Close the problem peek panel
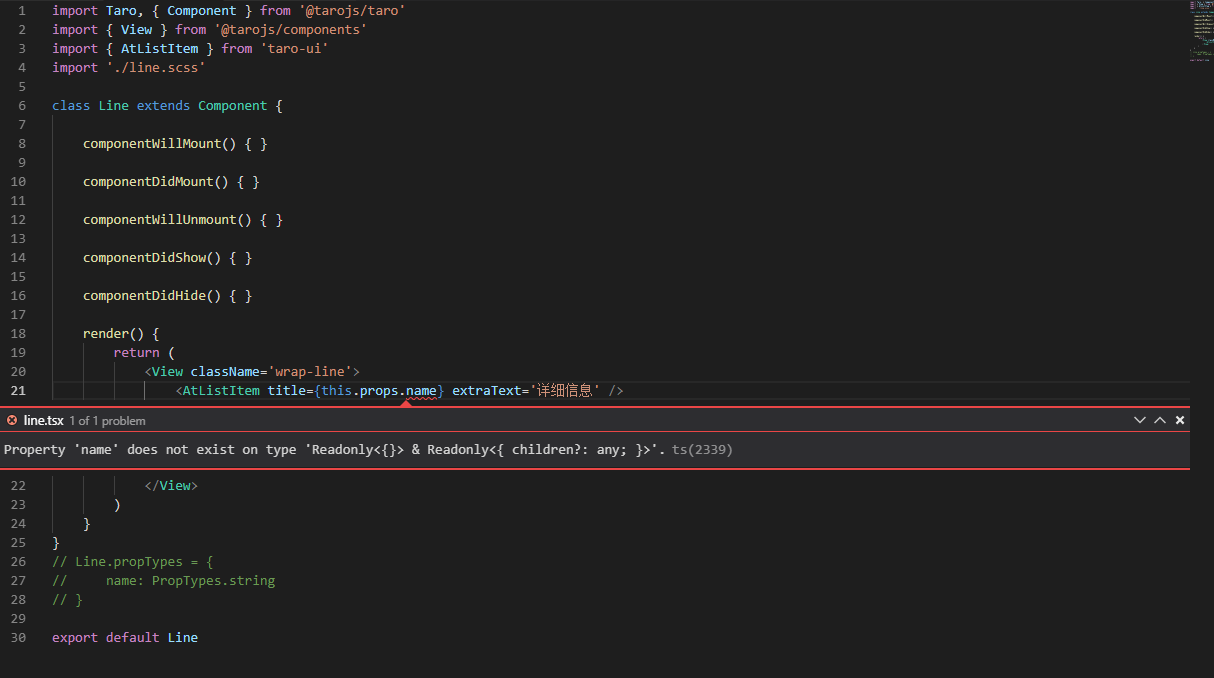This screenshot has height=678, width=1214. 1180,420
